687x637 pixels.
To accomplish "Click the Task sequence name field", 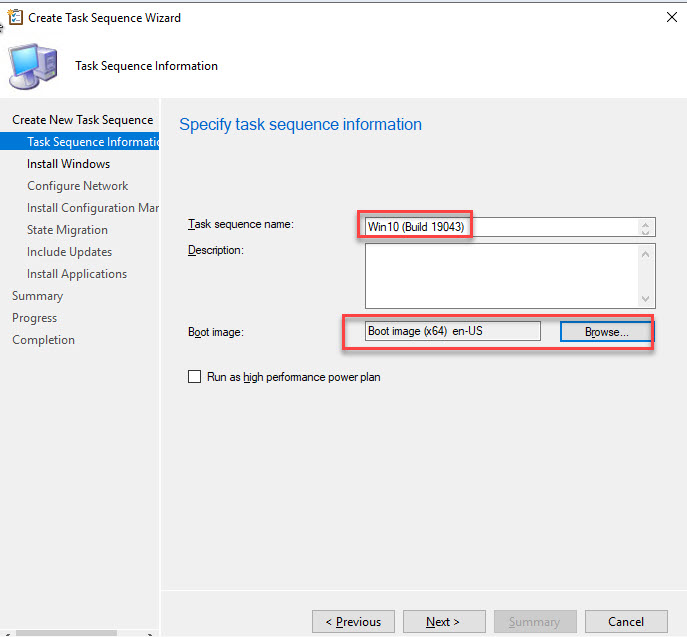I will pos(500,227).
